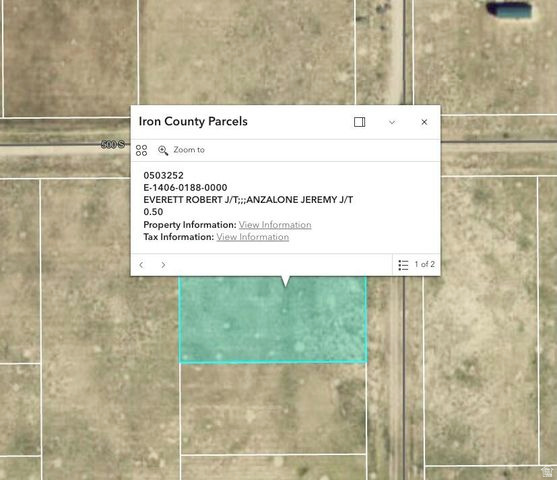Select the parcel below the highlighted one
The width and height of the screenshot is (557, 480).
click(x=273, y=409)
